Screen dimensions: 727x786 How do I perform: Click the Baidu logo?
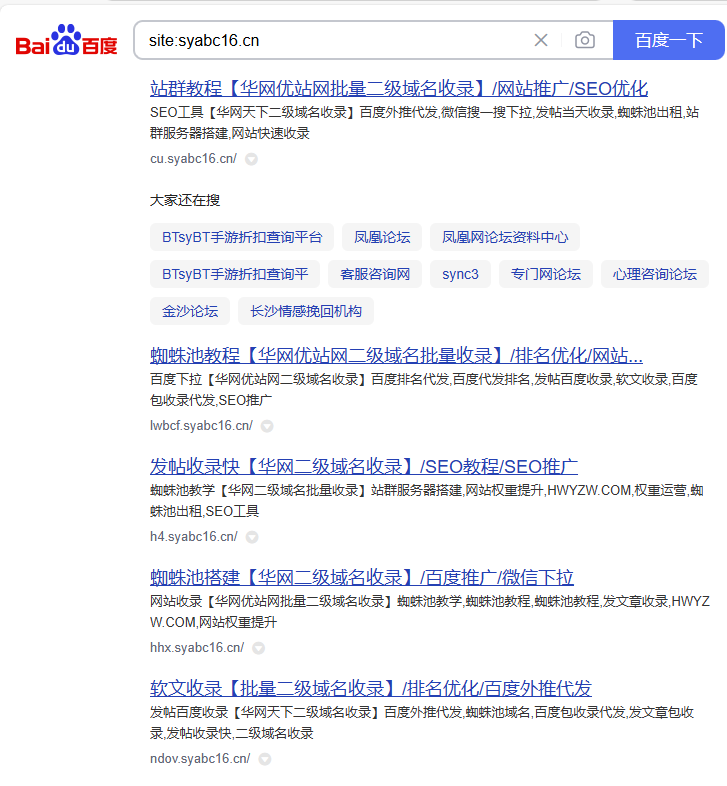tap(66, 40)
